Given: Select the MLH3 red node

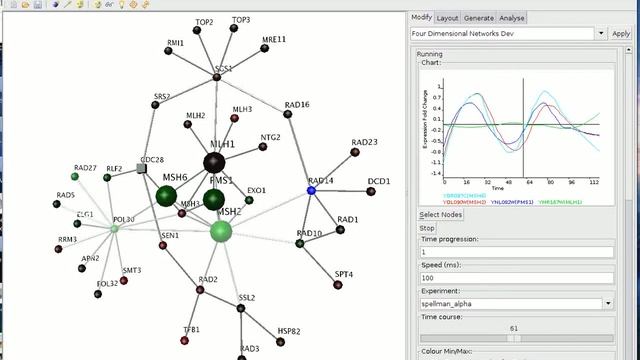Looking at the screenshot, I should click(234, 118).
